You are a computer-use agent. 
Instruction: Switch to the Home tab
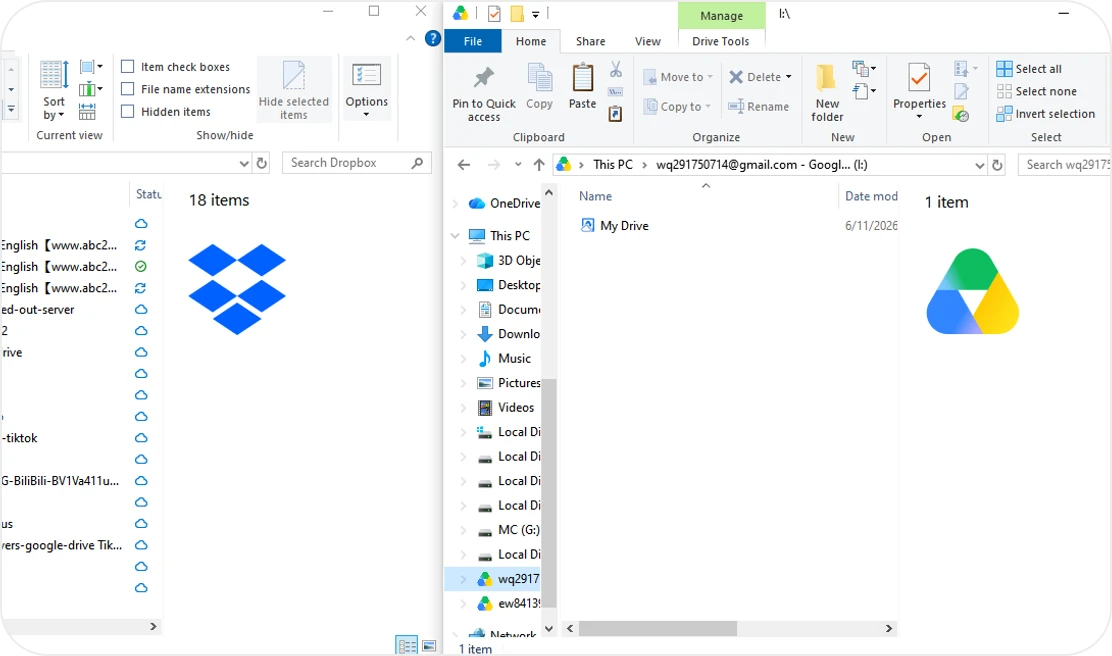[x=530, y=41]
